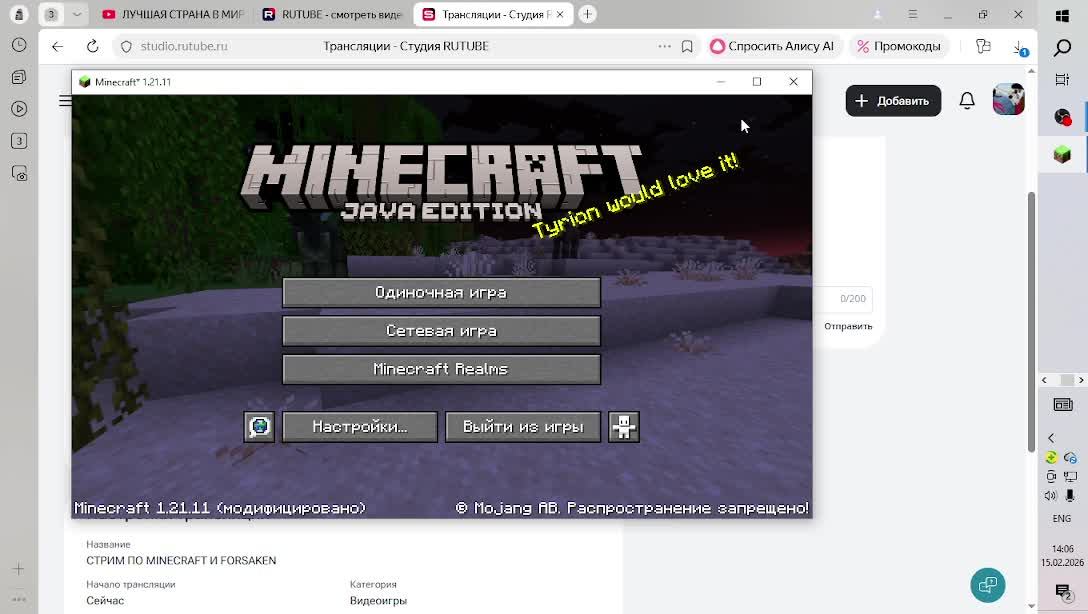Image resolution: width=1088 pixels, height=614 pixels.
Task: Switch to the RUTUBE - смотреть видео tab
Action: pyautogui.click(x=334, y=14)
